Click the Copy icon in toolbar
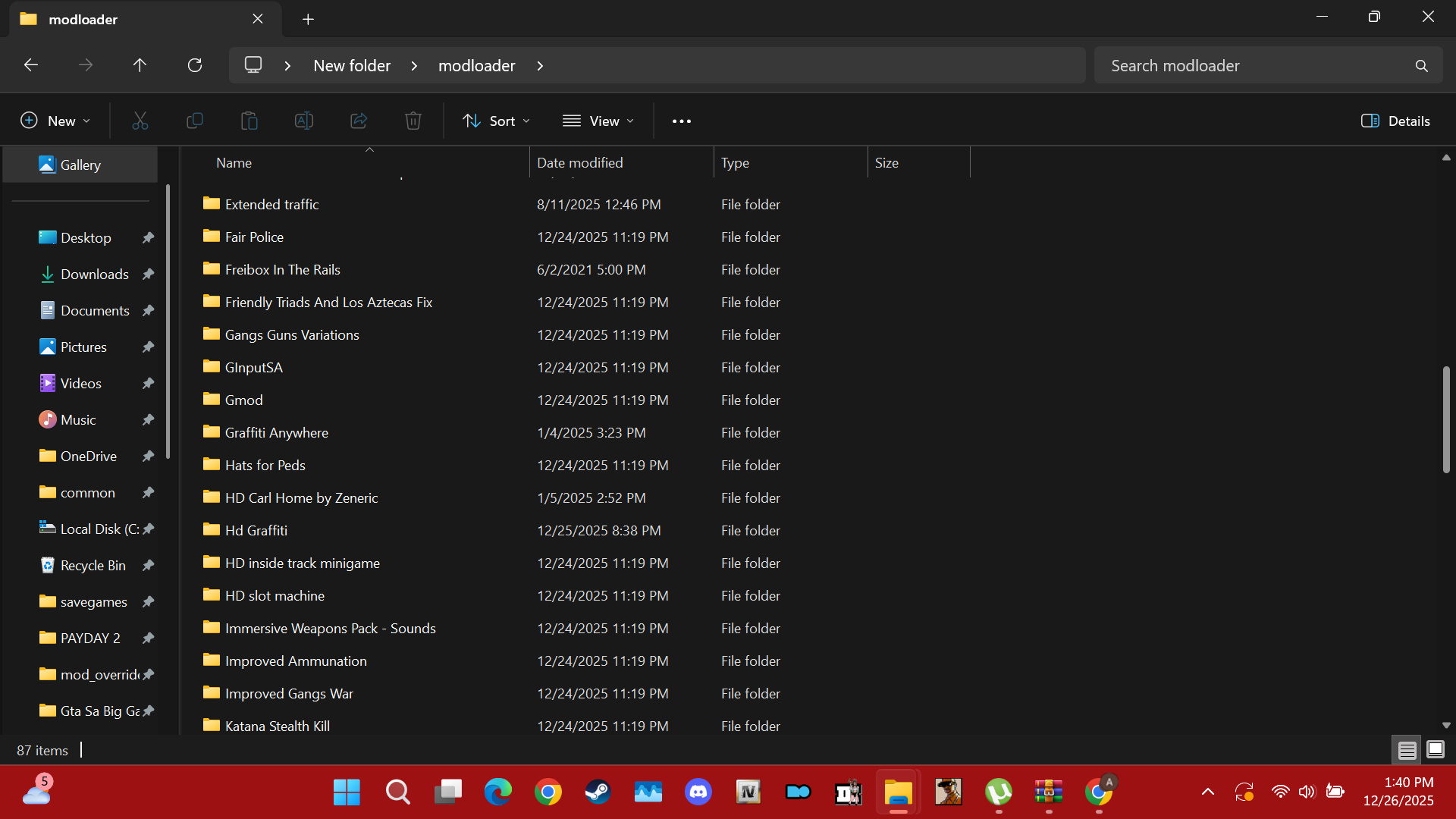1456x819 pixels. coord(195,121)
